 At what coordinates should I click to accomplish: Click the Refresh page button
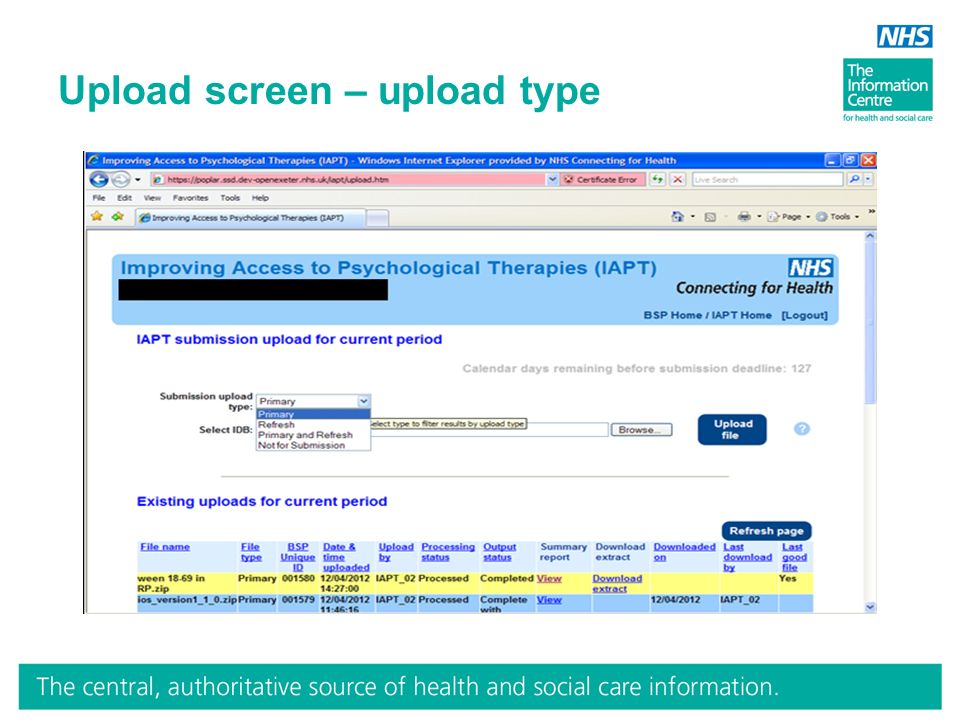coord(766,531)
